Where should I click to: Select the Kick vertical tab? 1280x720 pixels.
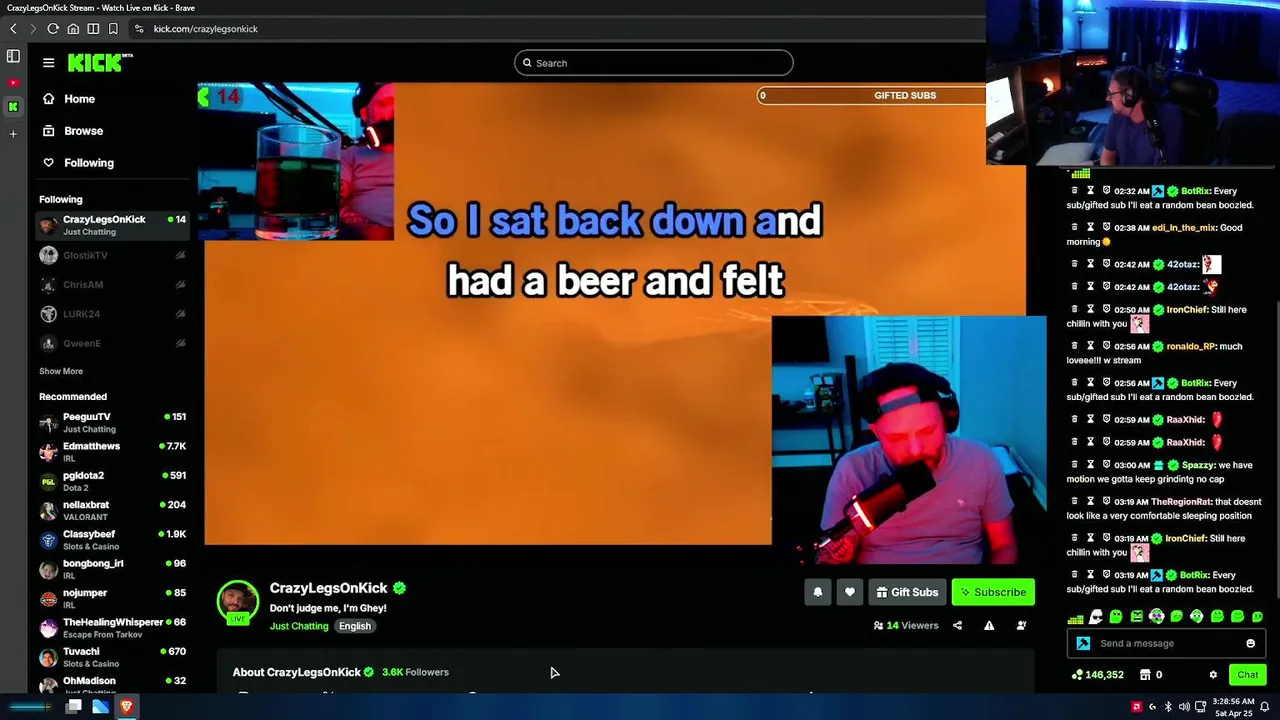click(x=13, y=106)
